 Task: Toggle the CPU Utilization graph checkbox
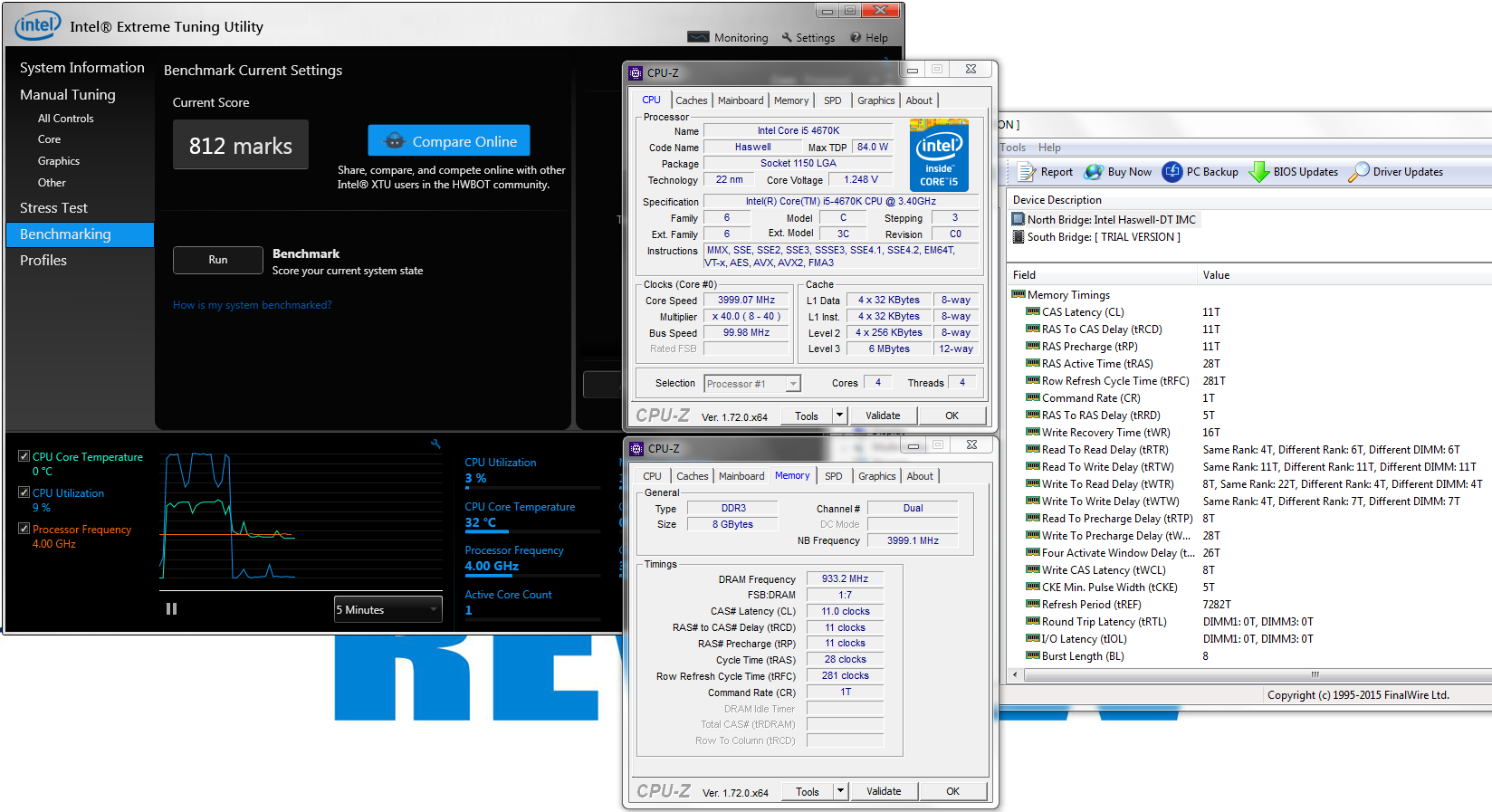point(24,492)
